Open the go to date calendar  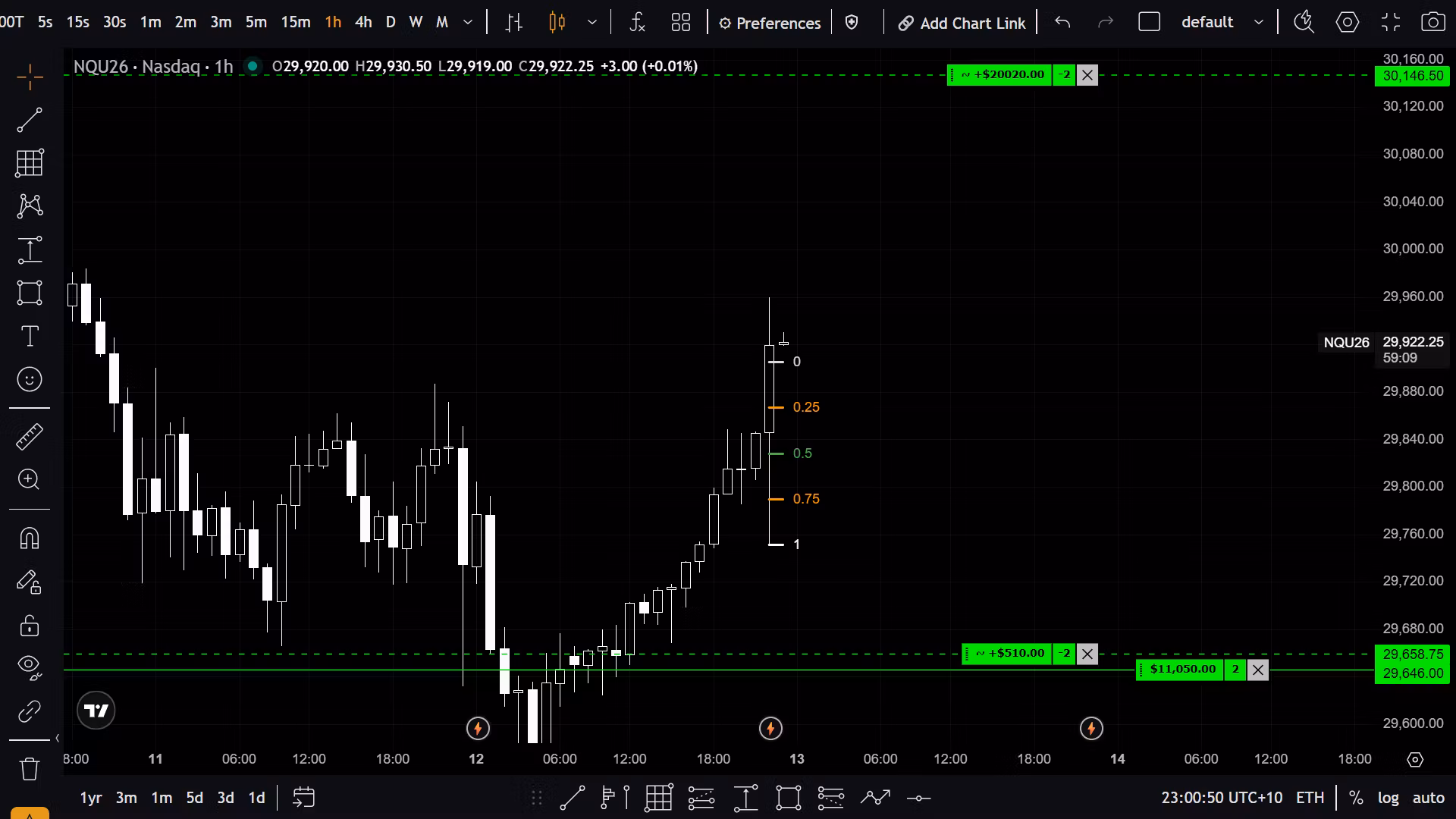tap(303, 798)
